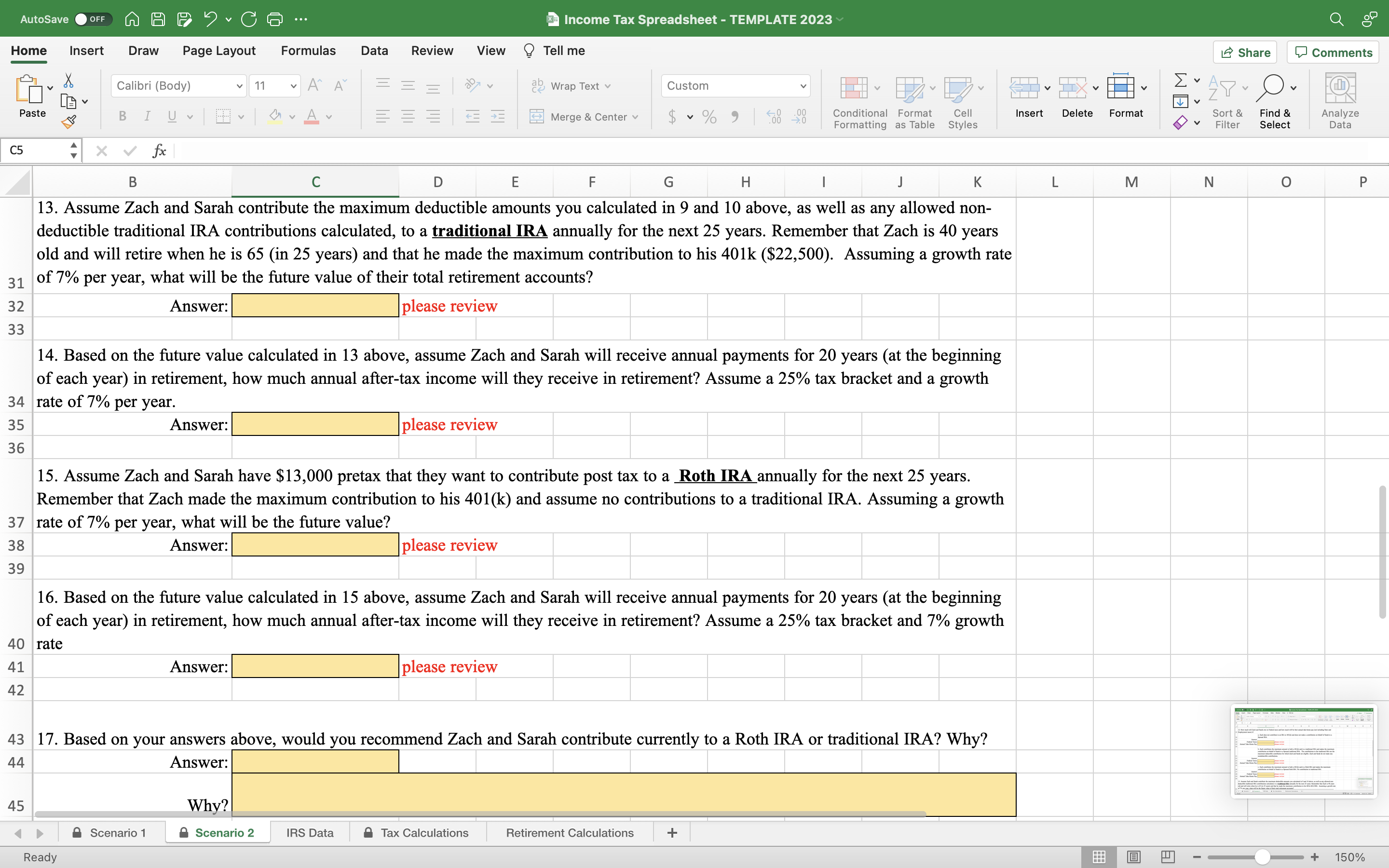Select the Paste tool
1389x868 pixels.
point(31,97)
